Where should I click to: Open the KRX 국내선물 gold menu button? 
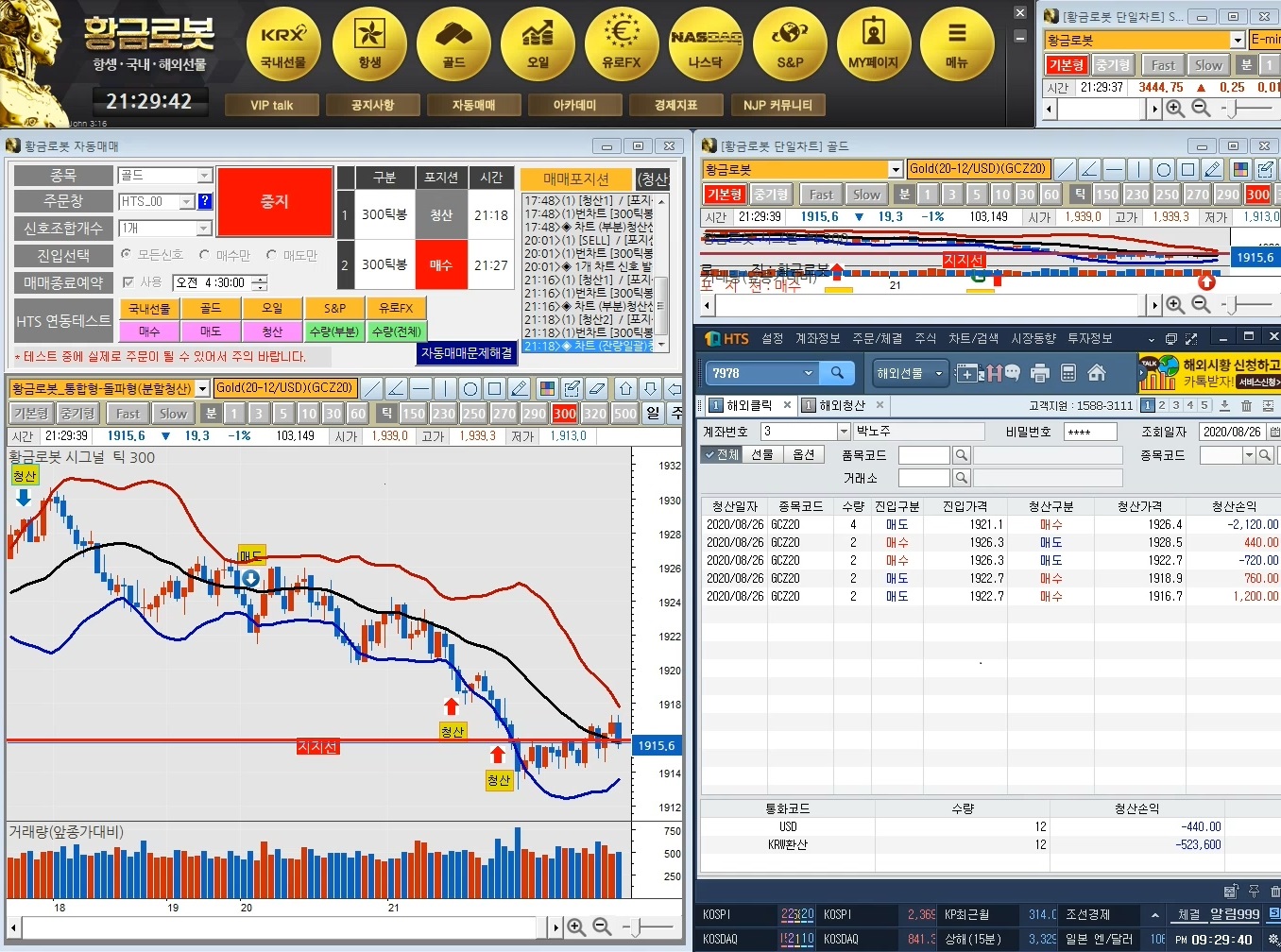tap(283, 44)
